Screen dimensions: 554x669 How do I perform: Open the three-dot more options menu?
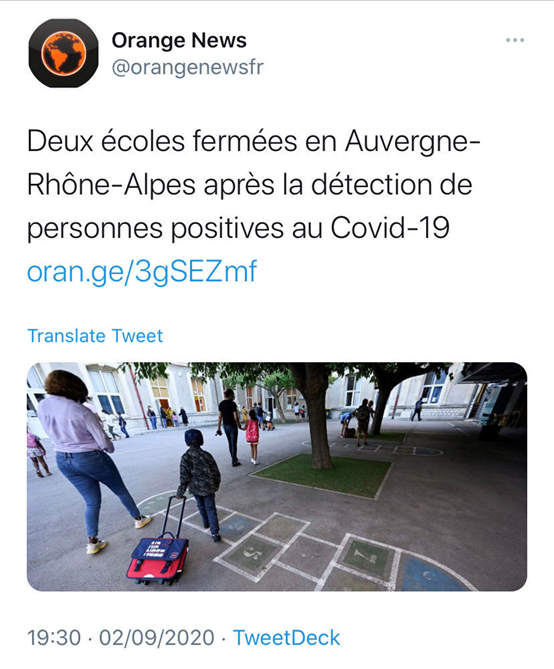coord(515,41)
